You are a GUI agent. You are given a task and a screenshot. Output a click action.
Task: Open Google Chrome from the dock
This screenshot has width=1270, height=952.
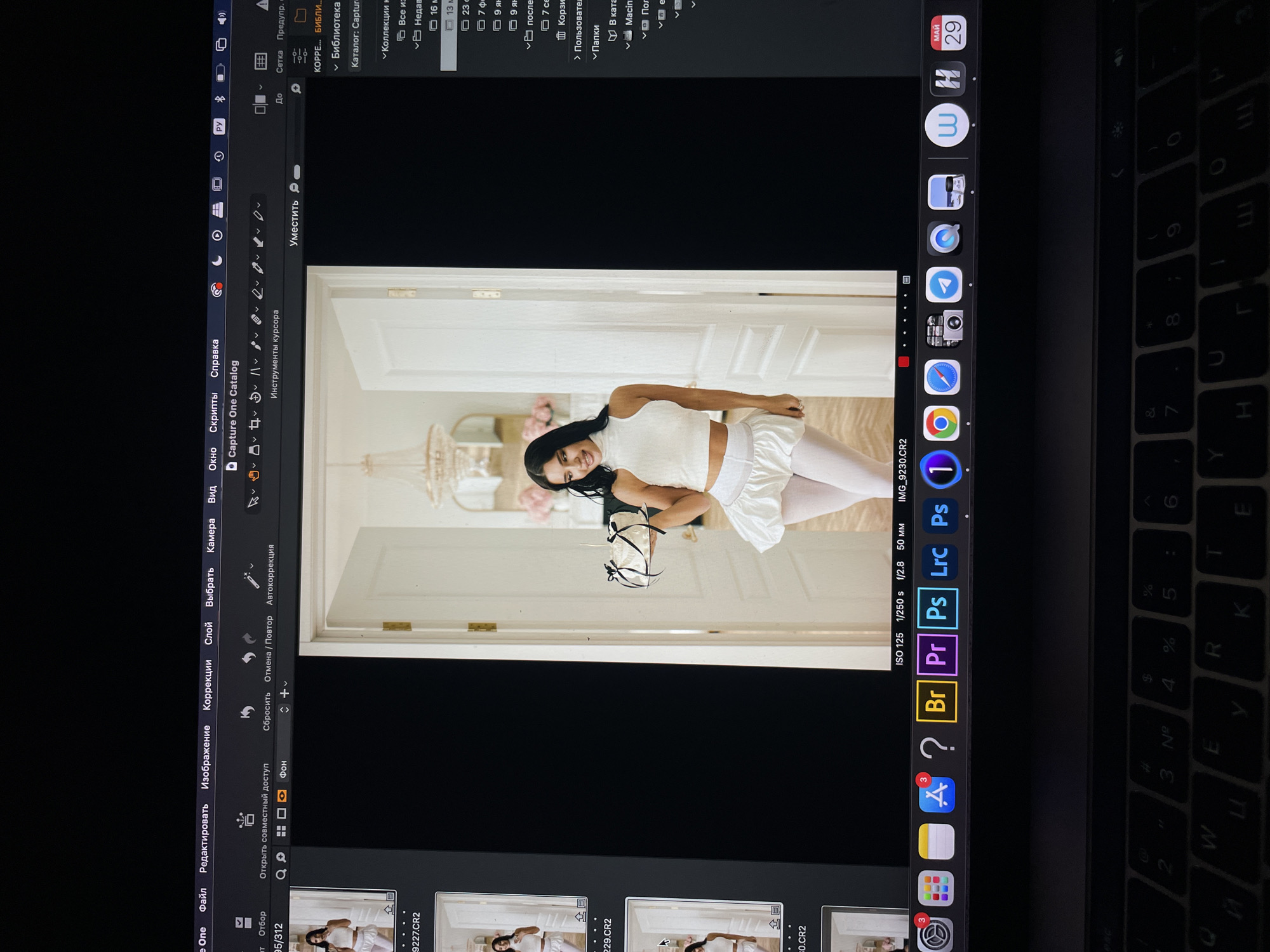pyautogui.click(x=942, y=423)
